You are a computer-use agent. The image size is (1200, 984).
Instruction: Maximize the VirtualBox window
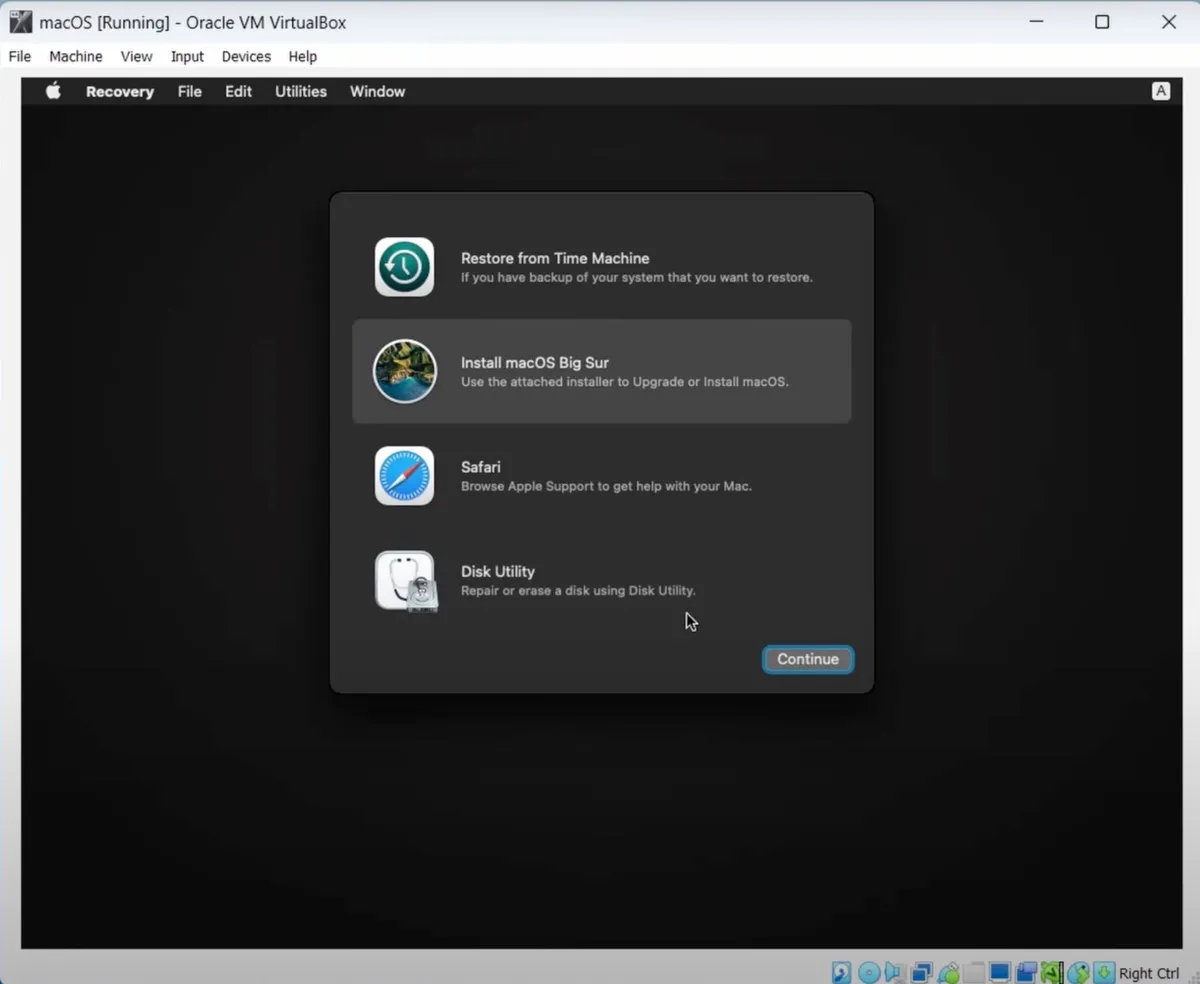(x=1102, y=22)
